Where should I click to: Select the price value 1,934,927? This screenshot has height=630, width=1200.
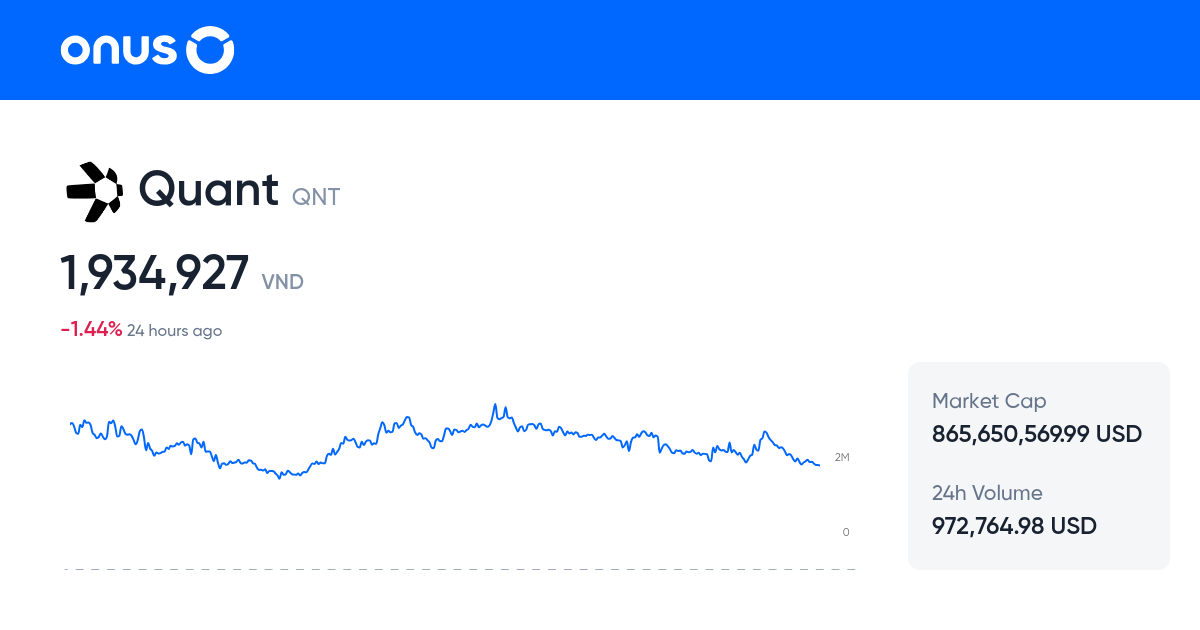pyautogui.click(x=155, y=272)
